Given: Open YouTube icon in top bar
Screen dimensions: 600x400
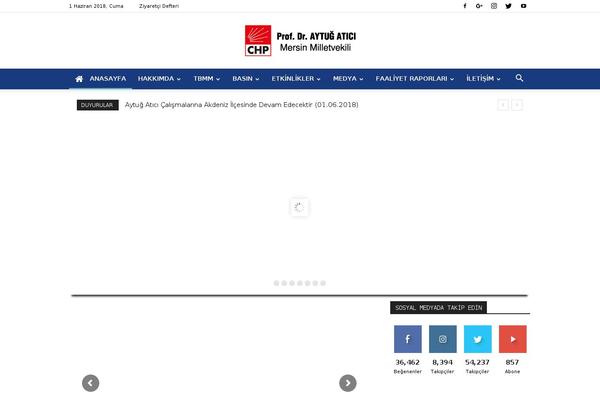Looking at the screenshot, I should pos(523,6).
